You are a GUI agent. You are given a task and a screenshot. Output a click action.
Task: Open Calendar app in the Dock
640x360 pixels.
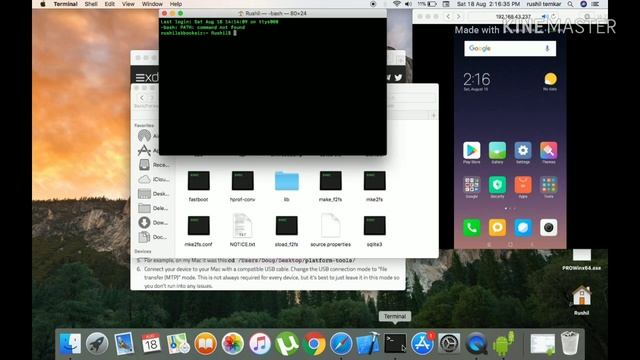coord(151,344)
